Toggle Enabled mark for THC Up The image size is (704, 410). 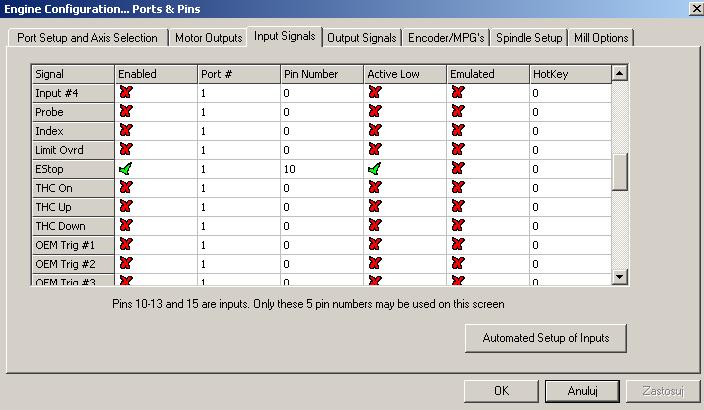pyautogui.click(x=126, y=206)
